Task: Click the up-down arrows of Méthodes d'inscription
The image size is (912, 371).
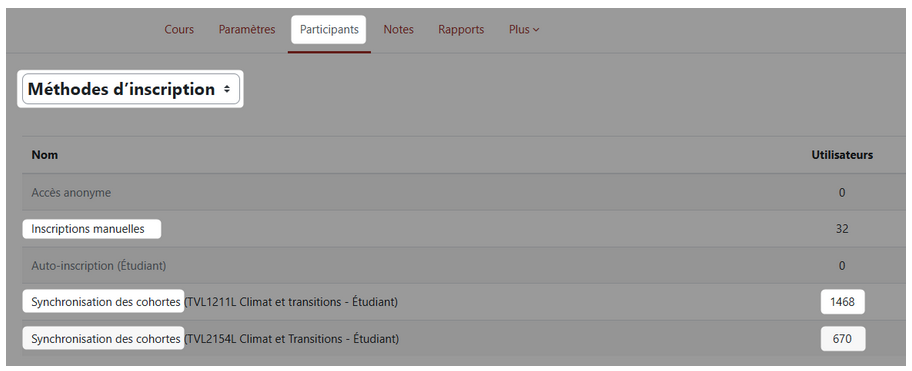Action: click(227, 90)
